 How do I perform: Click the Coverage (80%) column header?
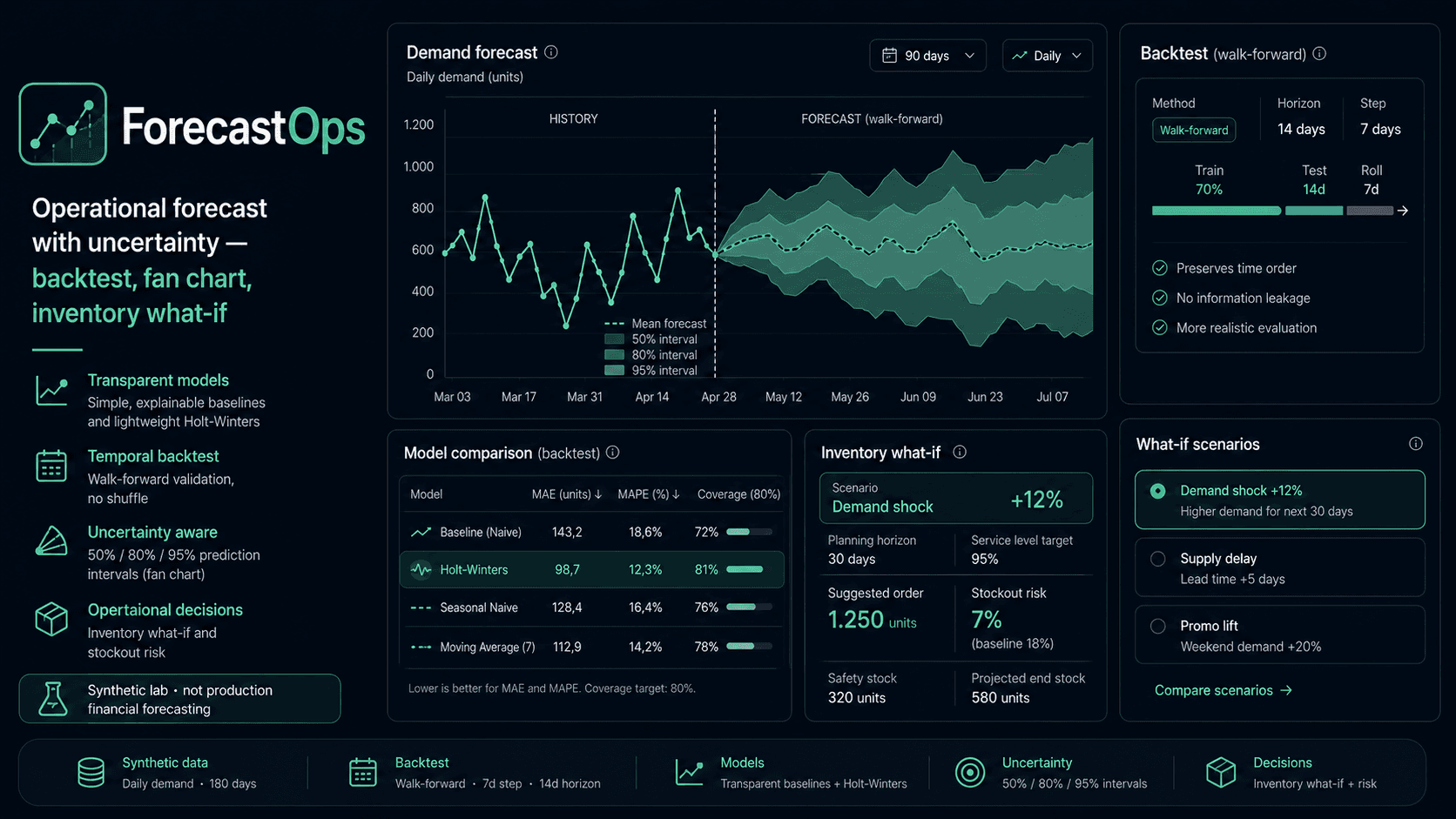738,494
